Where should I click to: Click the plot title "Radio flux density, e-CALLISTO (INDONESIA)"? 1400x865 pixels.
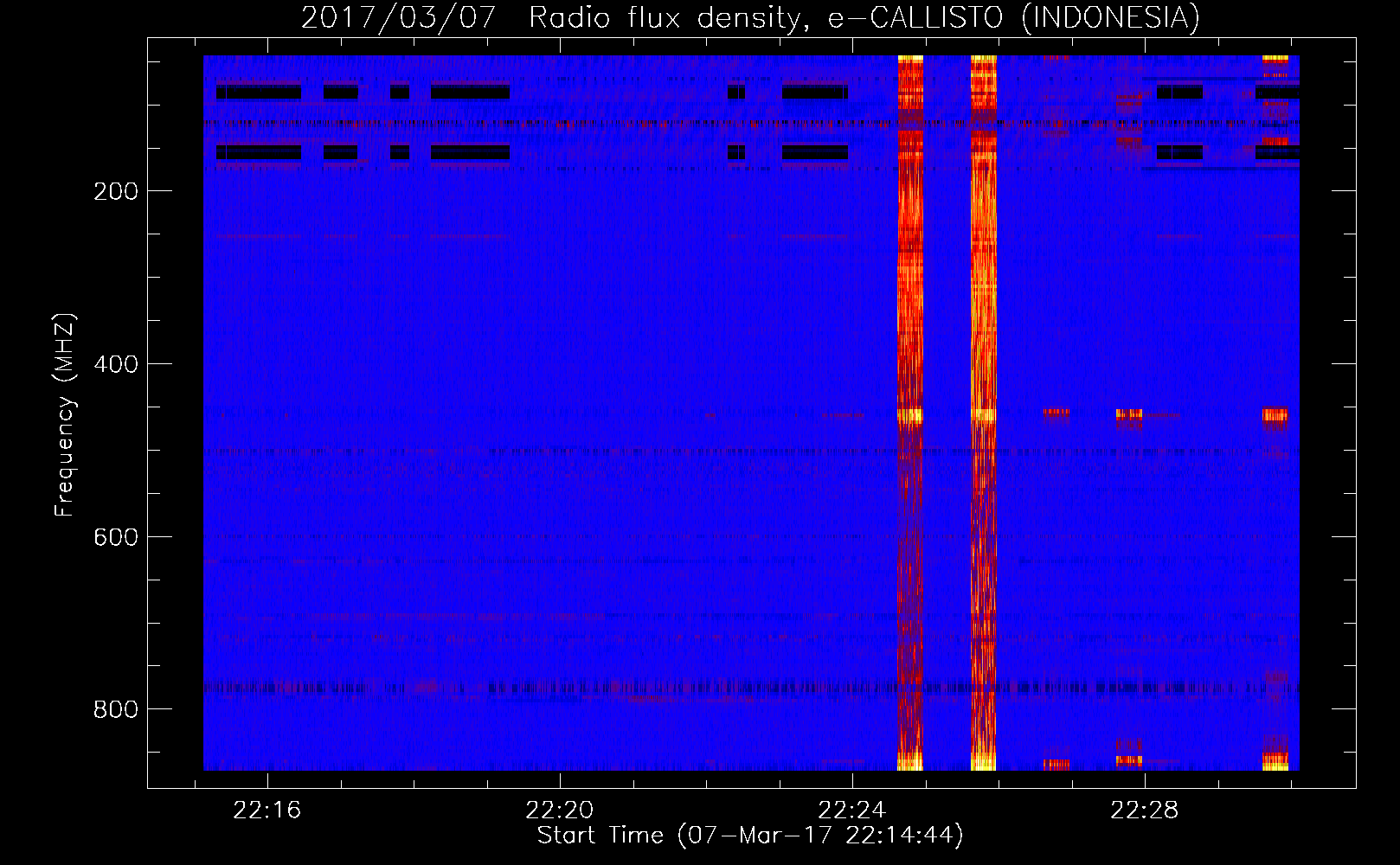(864, 18)
